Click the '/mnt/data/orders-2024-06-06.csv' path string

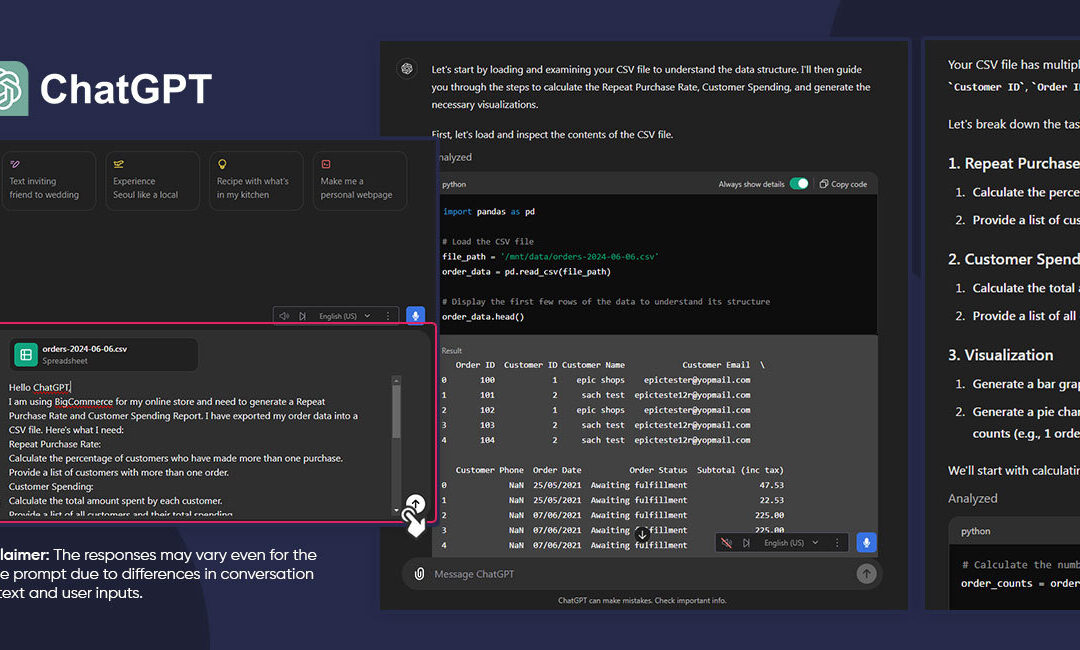click(x=579, y=256)
